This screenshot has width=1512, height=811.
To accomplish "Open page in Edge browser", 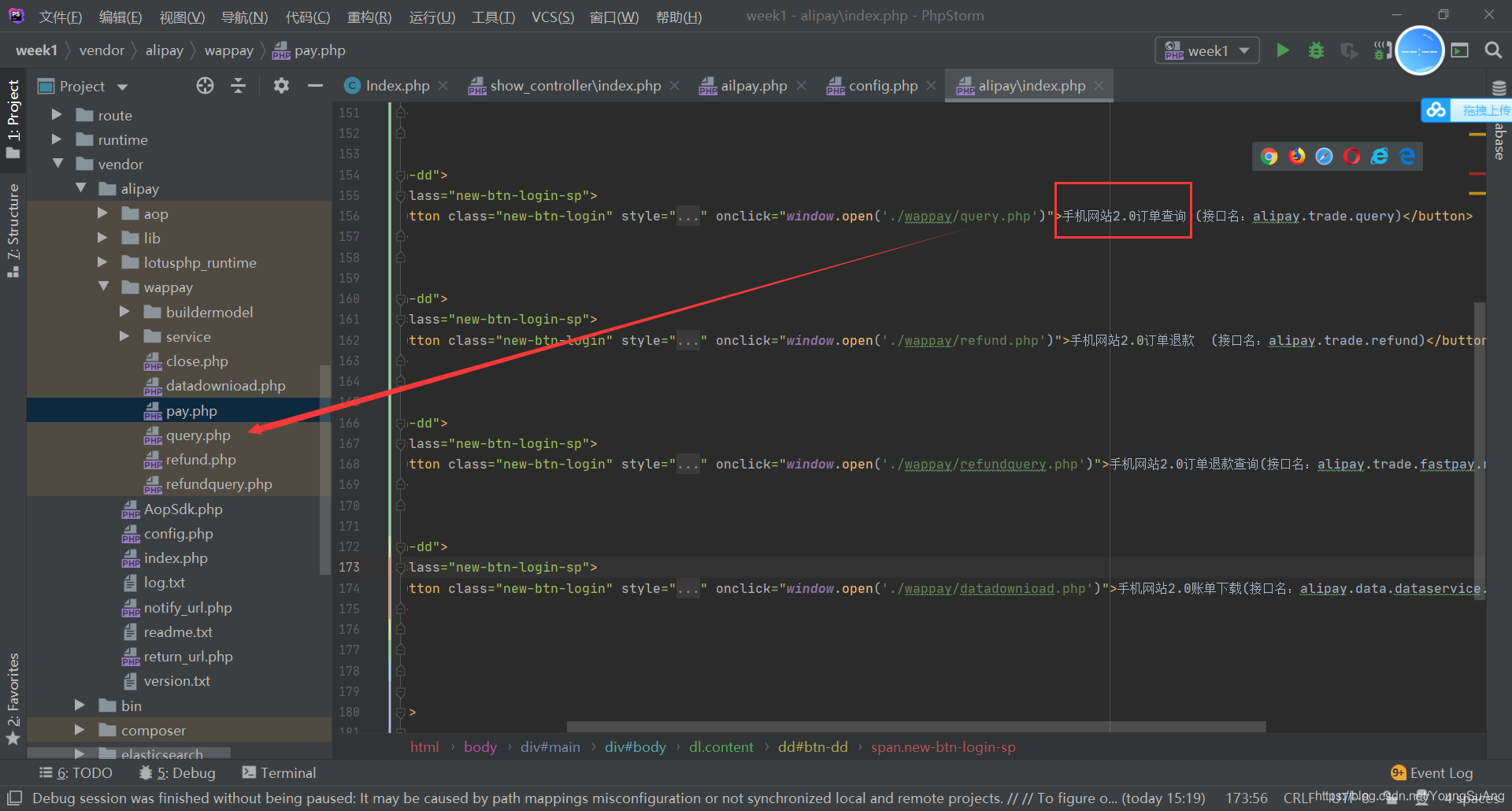I will pyautogui.click(x=1406, y=156).
